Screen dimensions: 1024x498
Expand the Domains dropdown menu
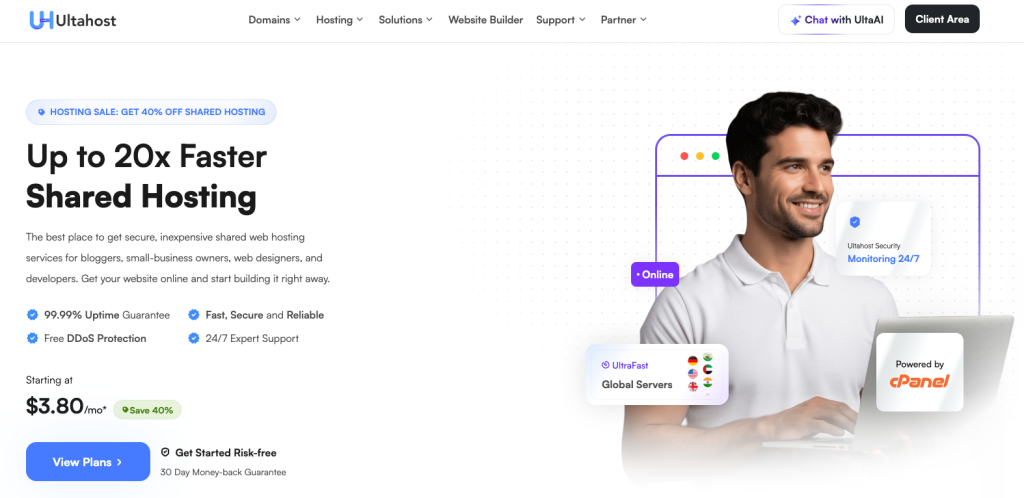(274, 20)
